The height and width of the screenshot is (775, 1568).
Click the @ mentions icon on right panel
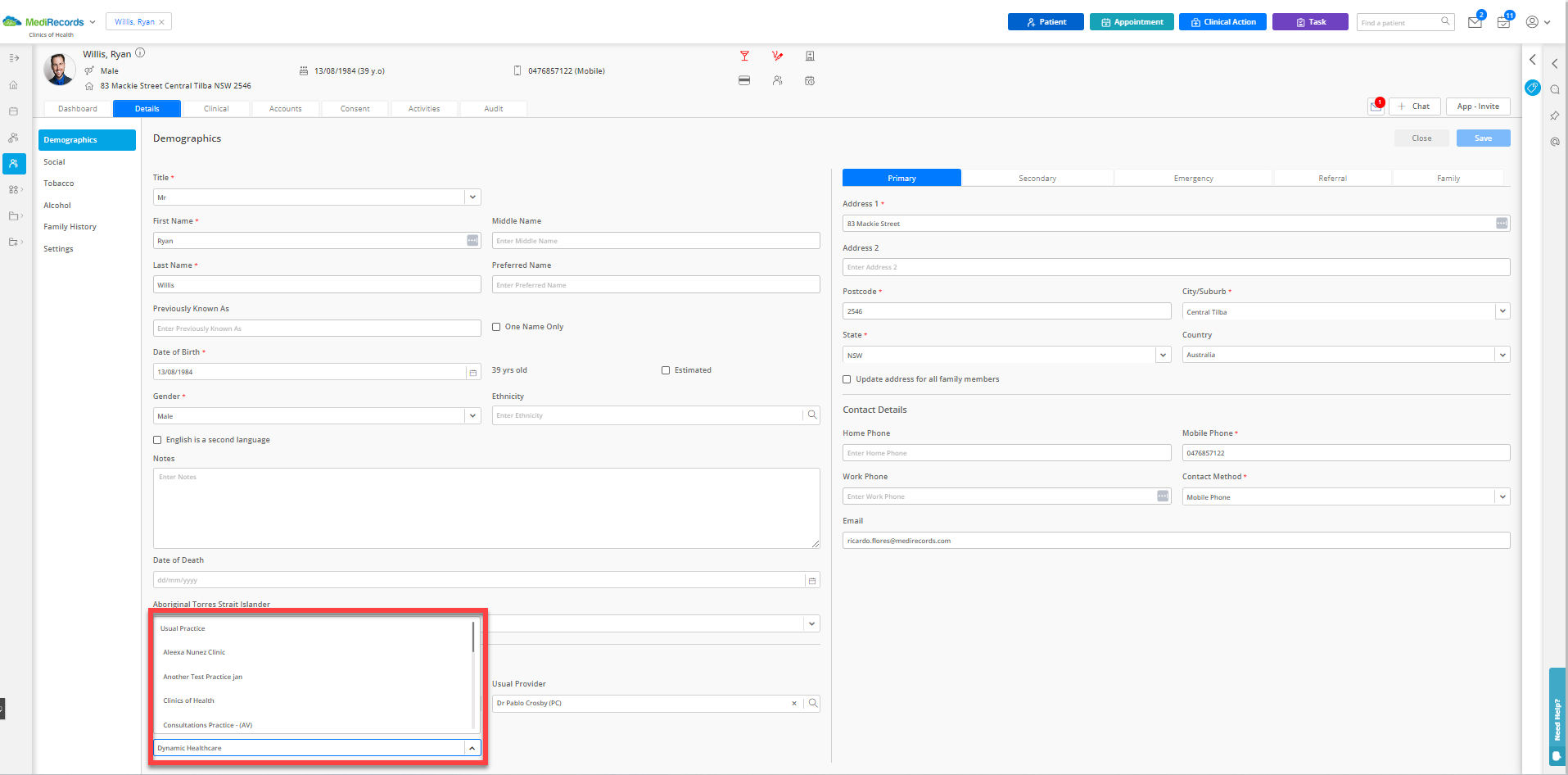click(x=1555, y=141)
